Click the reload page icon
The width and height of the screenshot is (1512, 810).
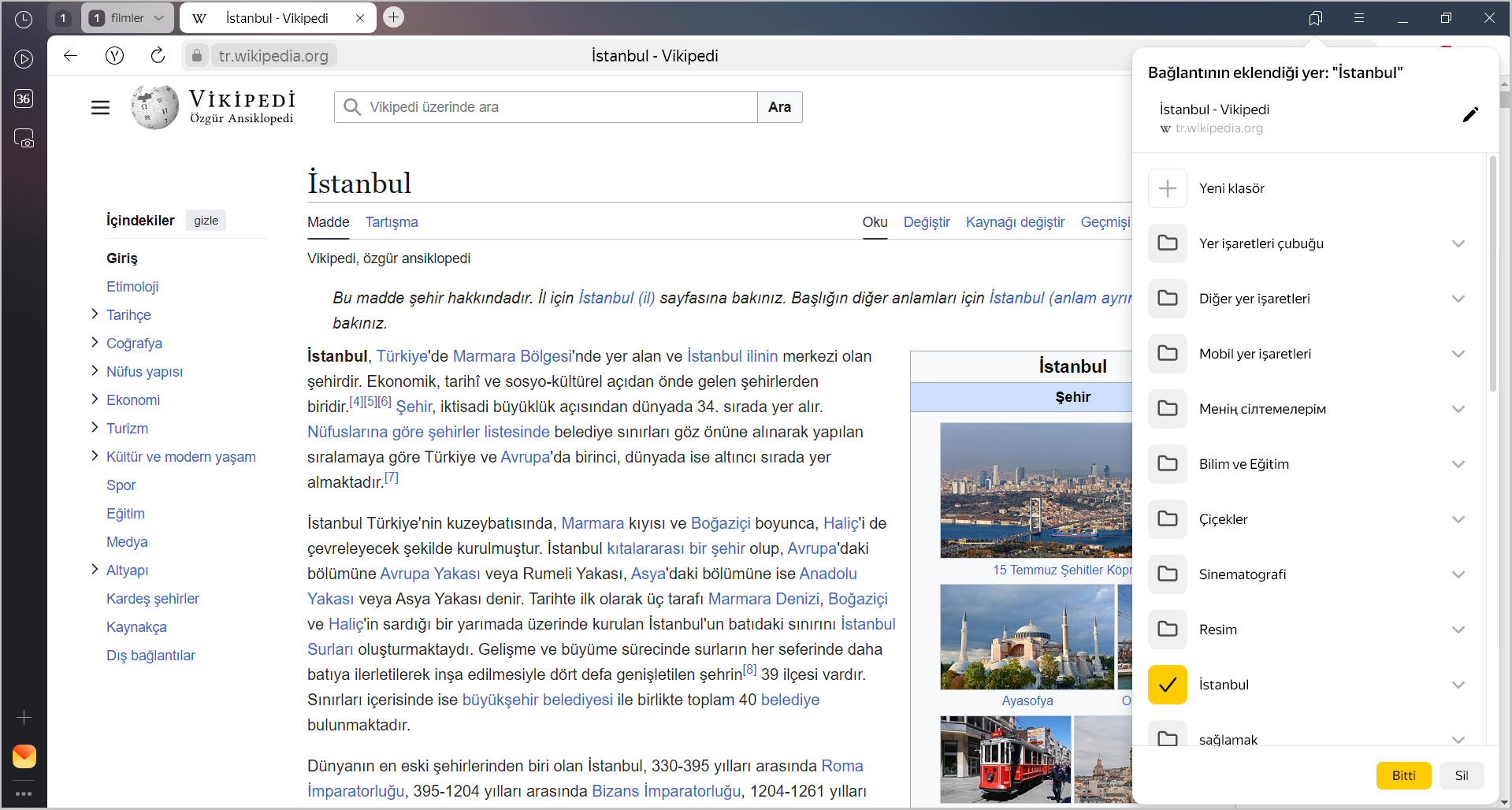pyautogui.click(x=158, y=55)
